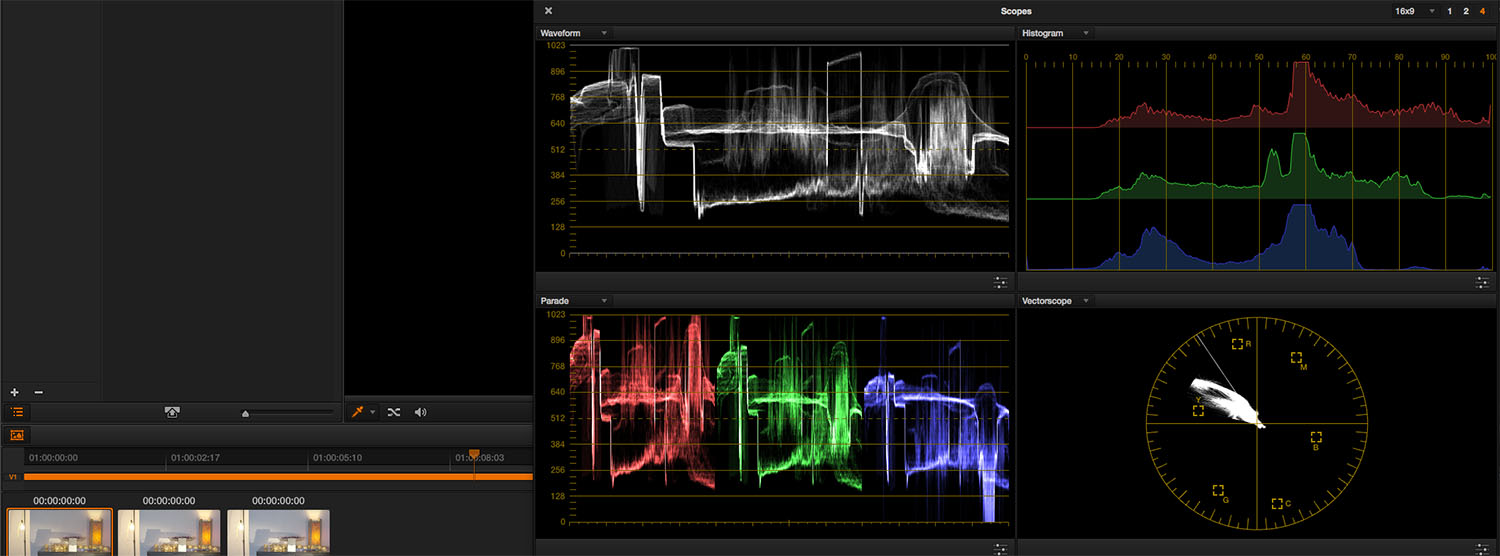Screen dimensions: 1500x556
Task: Switch to two scope layout (2)
Action: pyautogui.click(x=1466, y=11)
